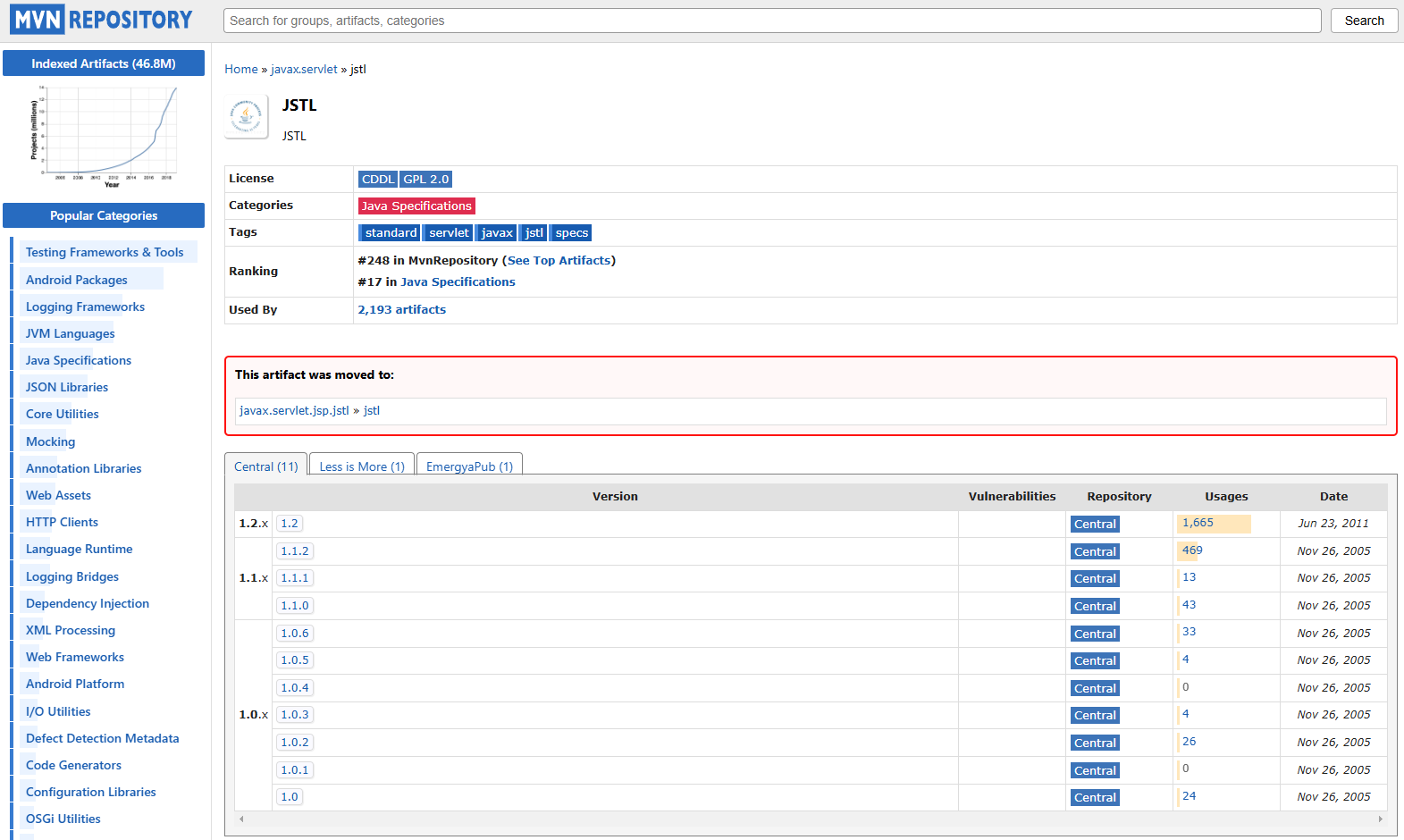
Task: Open JVM Languages category
Action: (71, 333)
